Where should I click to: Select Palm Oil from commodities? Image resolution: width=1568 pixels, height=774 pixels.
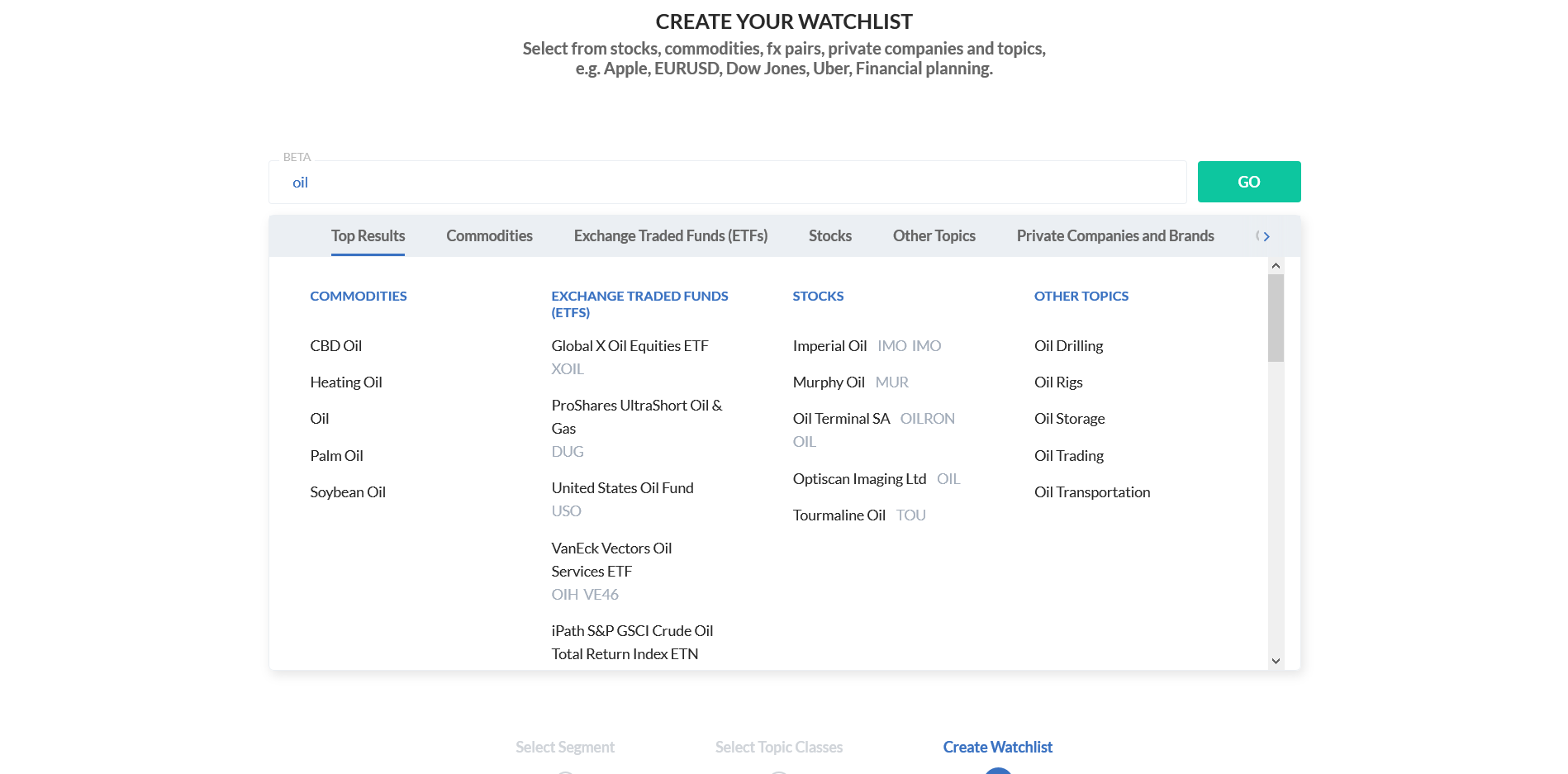336,456
